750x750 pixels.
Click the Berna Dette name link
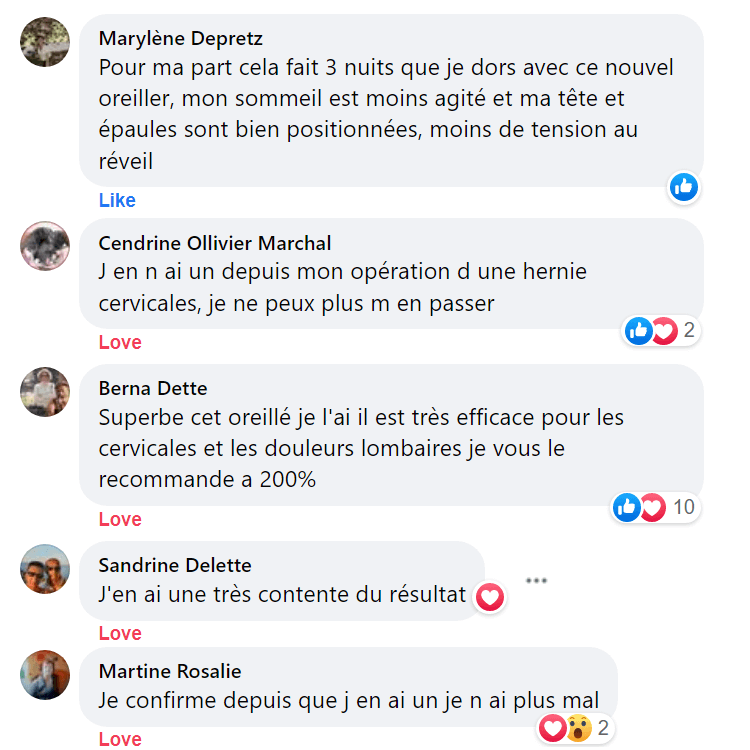[x=153, y=388]
